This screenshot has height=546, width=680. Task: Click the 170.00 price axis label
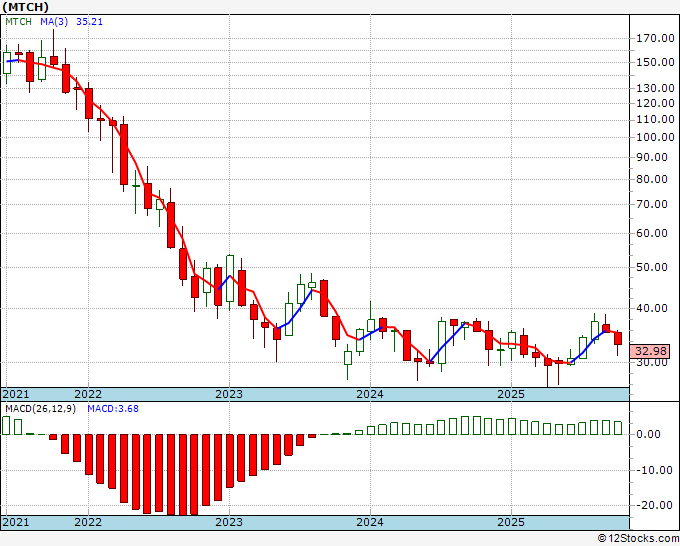coord(655,39)
